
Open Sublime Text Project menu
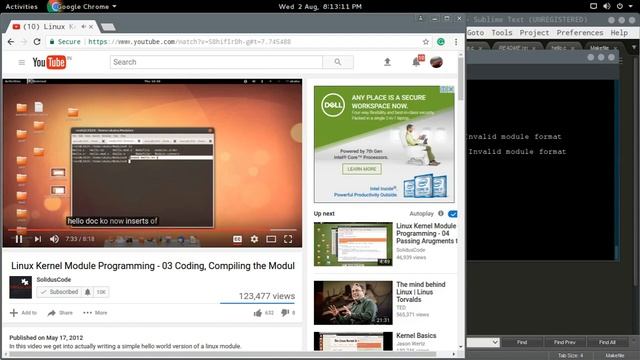click(x=534, y=33)
